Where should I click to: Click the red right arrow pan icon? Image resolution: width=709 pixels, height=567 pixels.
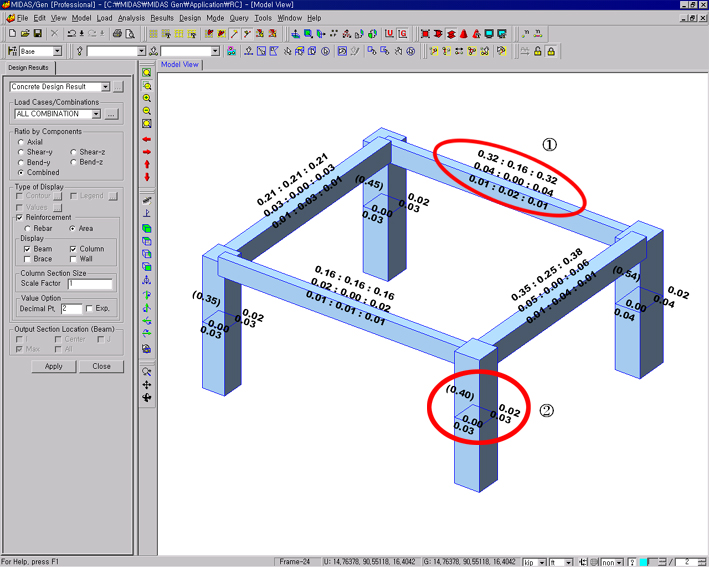click(x=147, y=151)
